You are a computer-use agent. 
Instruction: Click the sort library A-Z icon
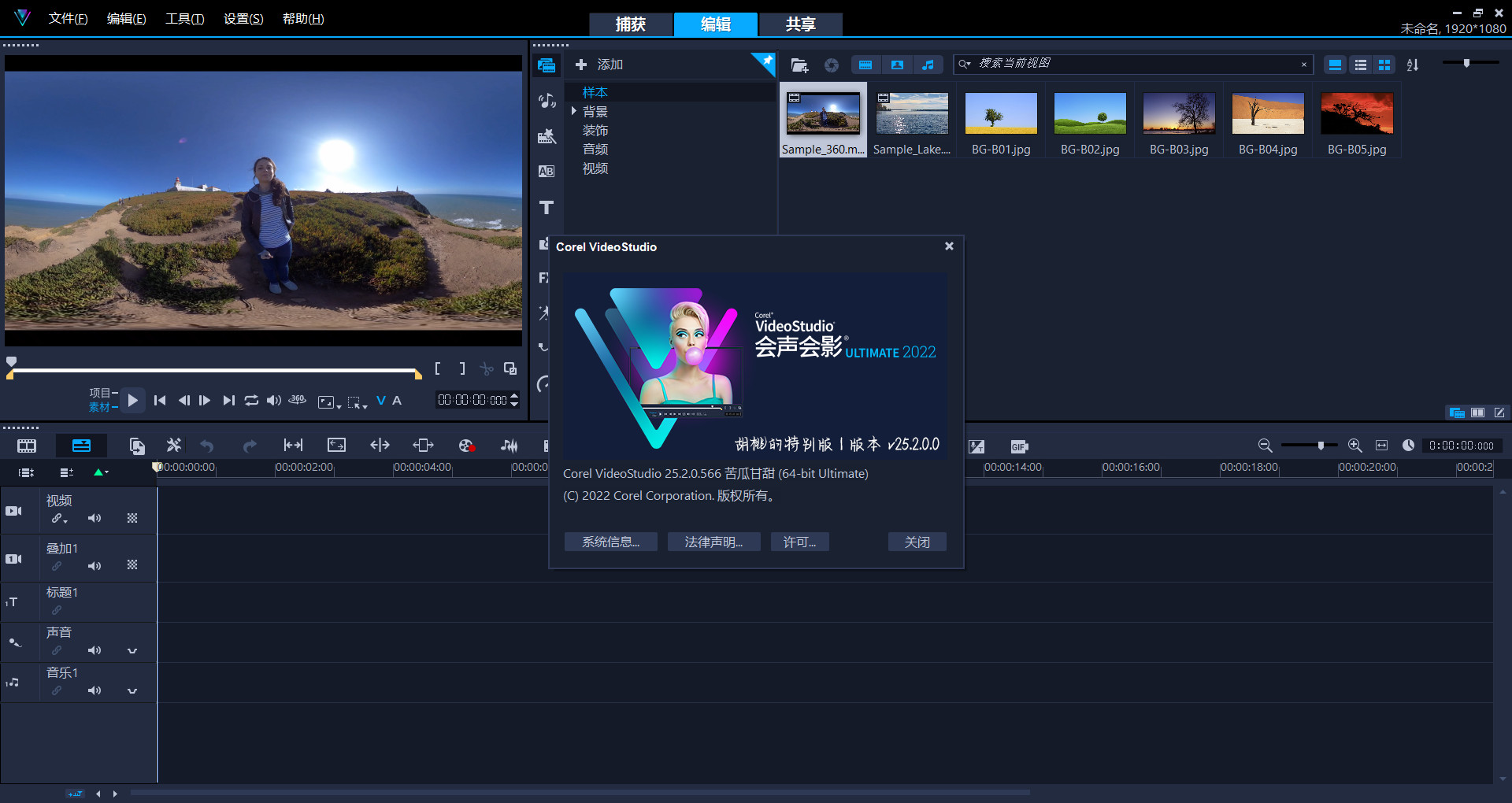(x=1413, y=65)
